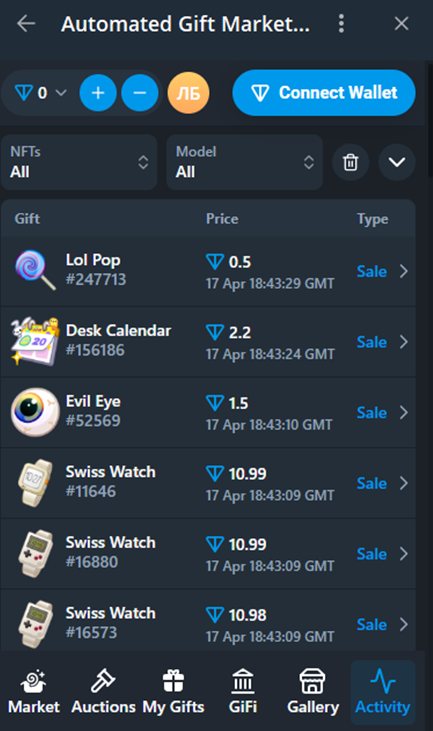
Task: Clear filters with the trash icon
Action: 351,162
